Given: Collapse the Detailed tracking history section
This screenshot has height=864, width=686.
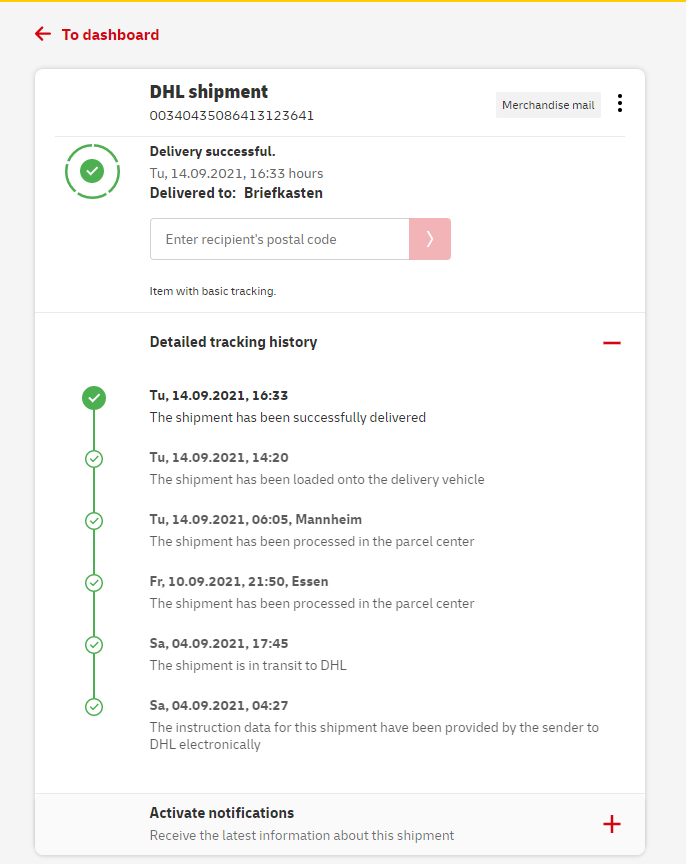Looking at the screenshot, I should [612, 343].
